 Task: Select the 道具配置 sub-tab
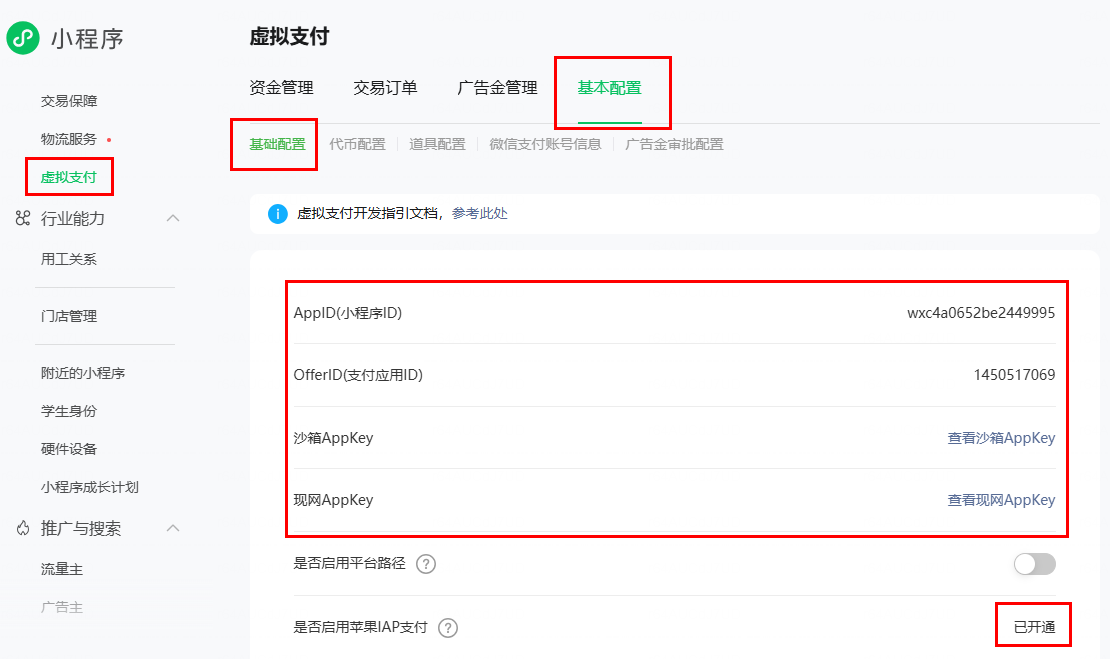pyautogui.click(x=437, y=144)
